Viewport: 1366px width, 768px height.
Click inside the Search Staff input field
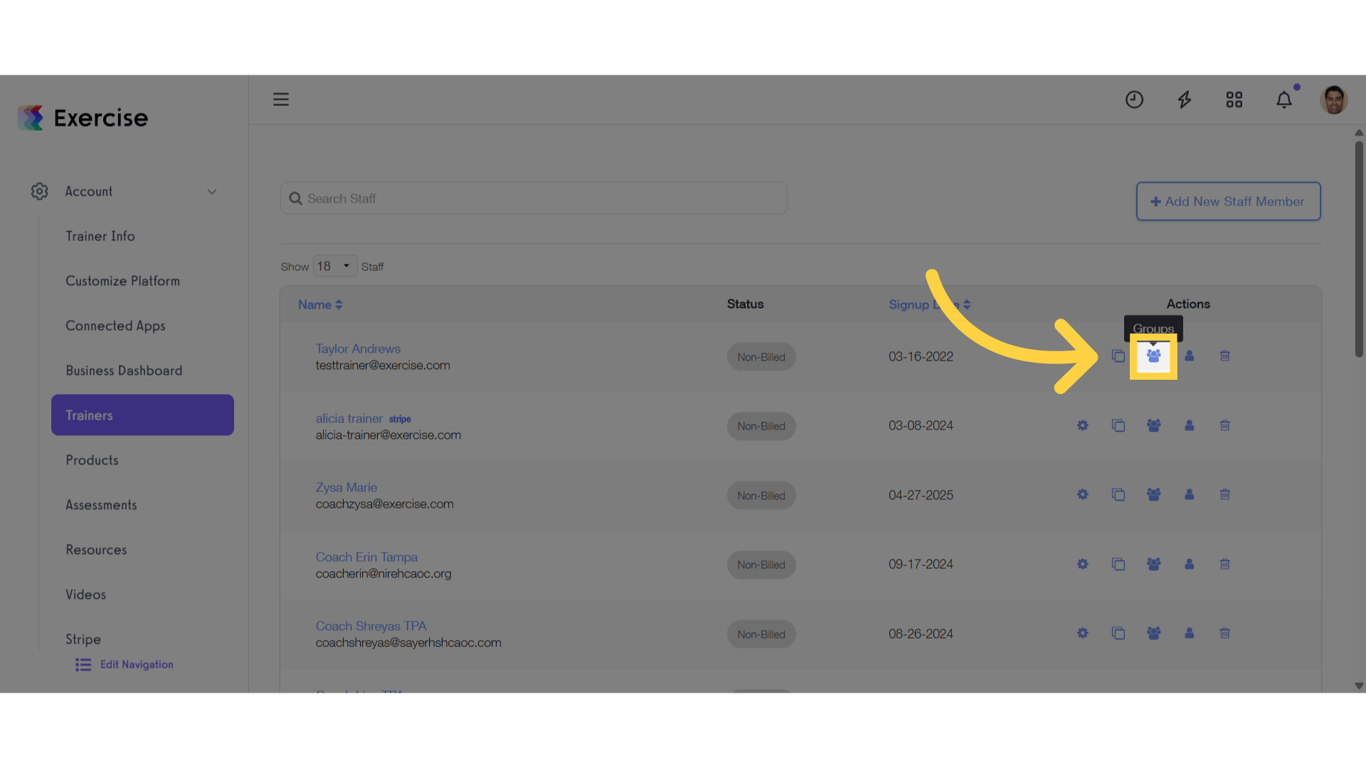[500, 198]
